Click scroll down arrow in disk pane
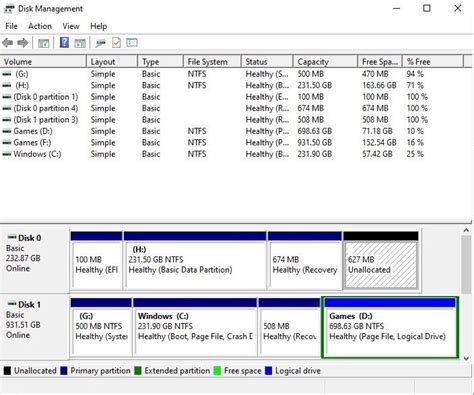The width and height of the screenshot is (474, 395). coord(466,358)
